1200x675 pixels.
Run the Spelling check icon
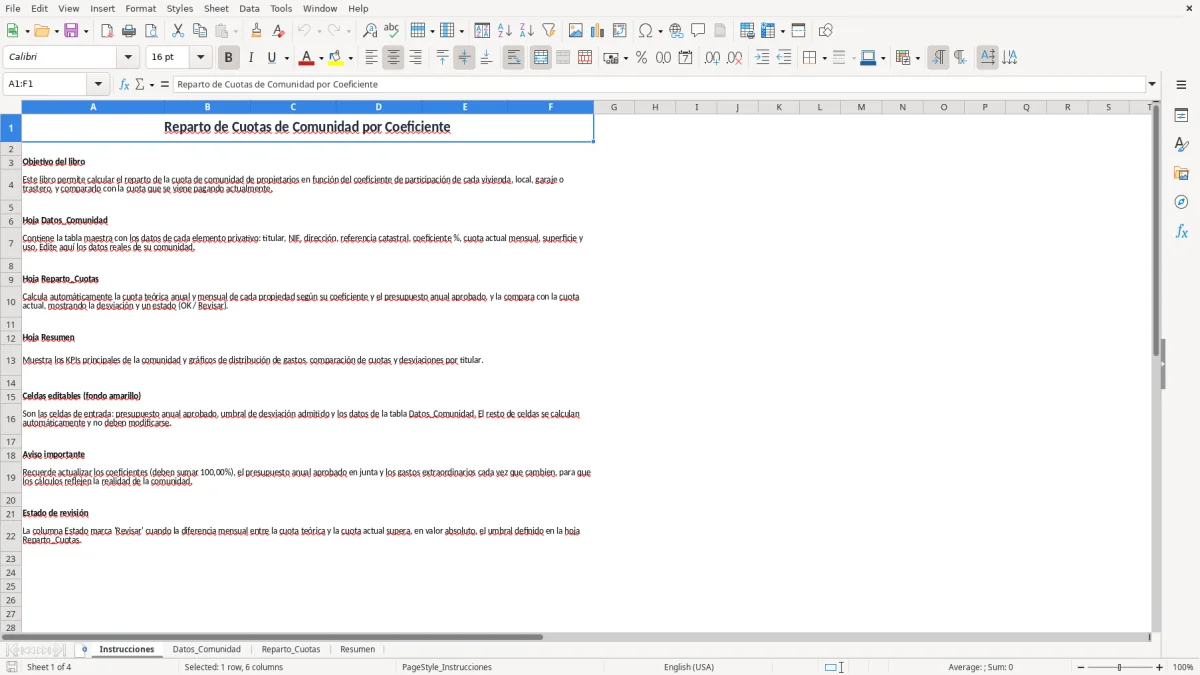[x=392, y=31]
